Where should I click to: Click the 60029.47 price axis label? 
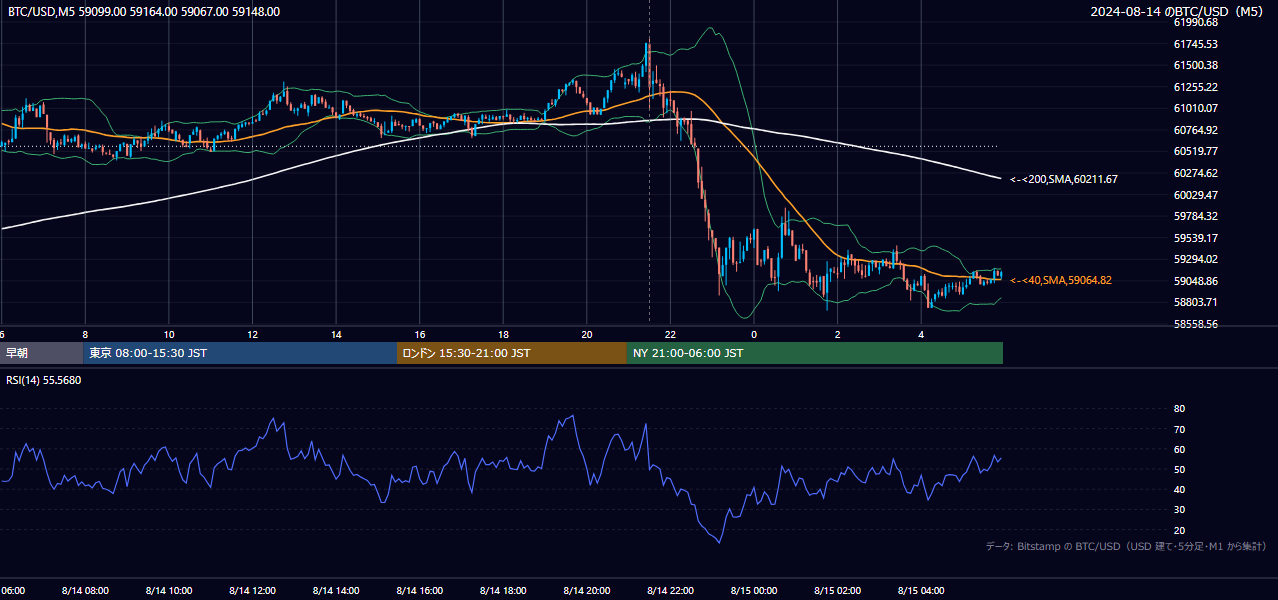click(1195, 195)
